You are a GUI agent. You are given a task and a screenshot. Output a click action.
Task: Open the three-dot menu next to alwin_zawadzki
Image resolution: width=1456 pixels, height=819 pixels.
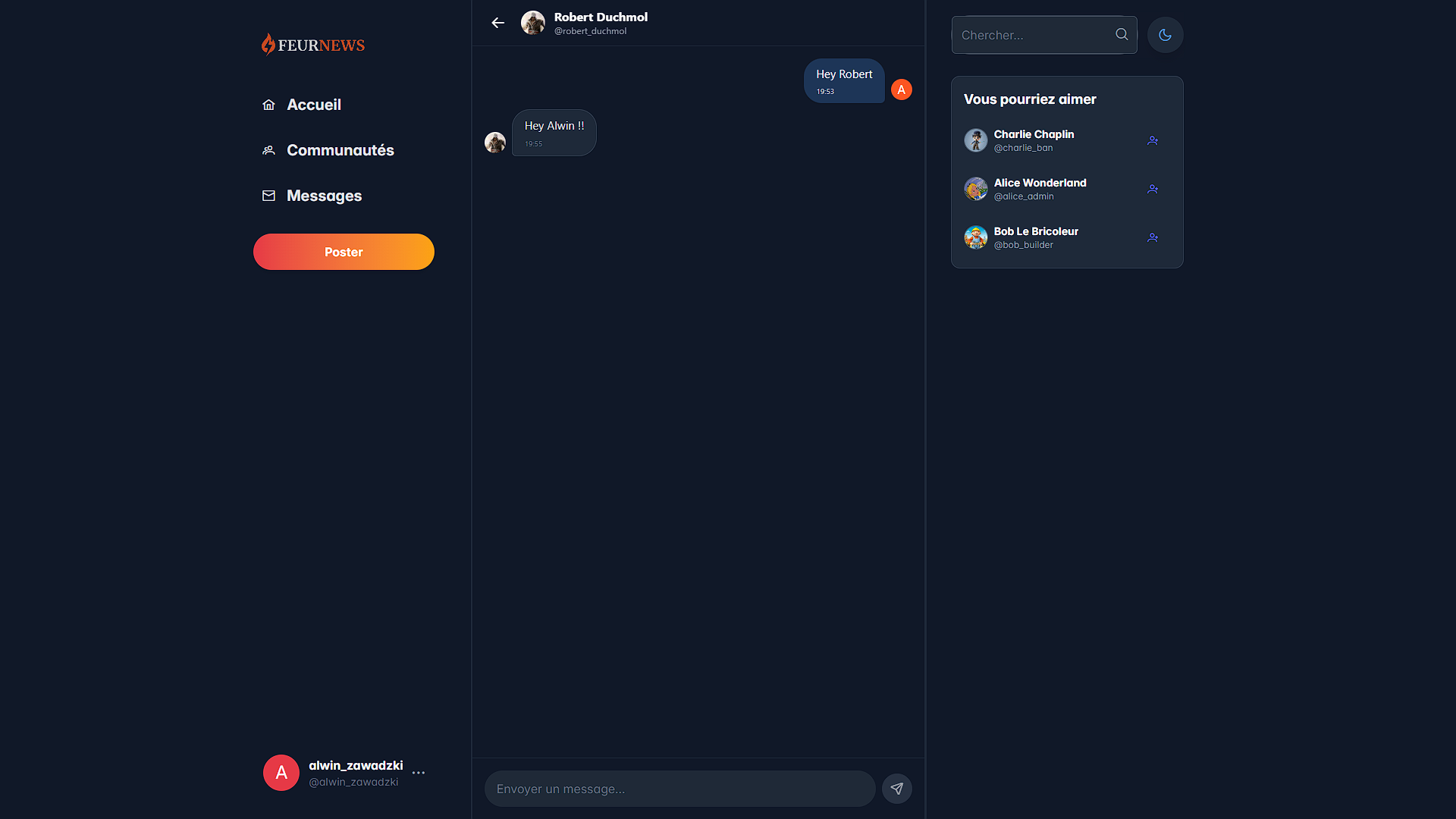pos(419,773)
